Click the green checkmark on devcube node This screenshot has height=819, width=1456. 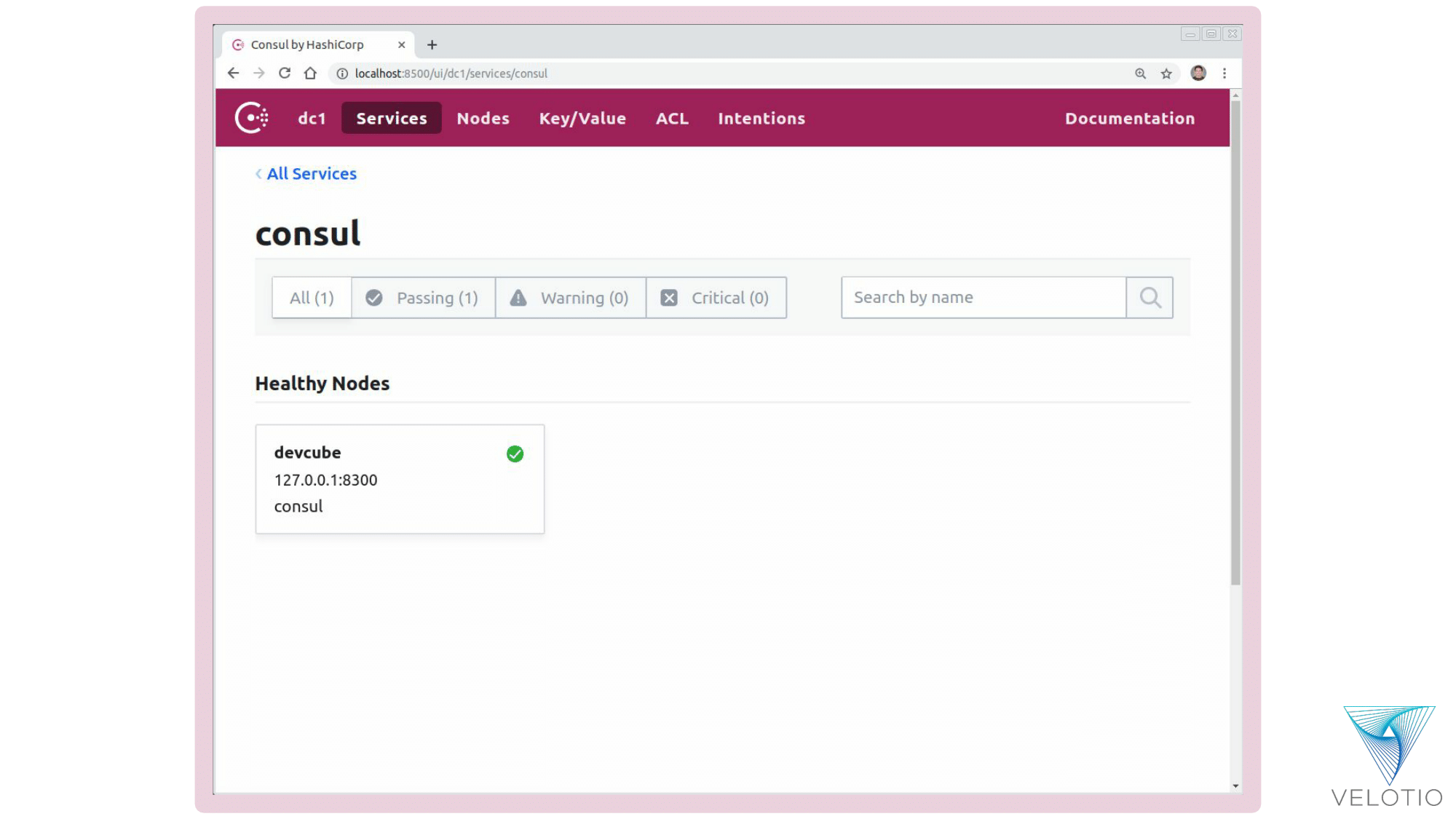515,454
